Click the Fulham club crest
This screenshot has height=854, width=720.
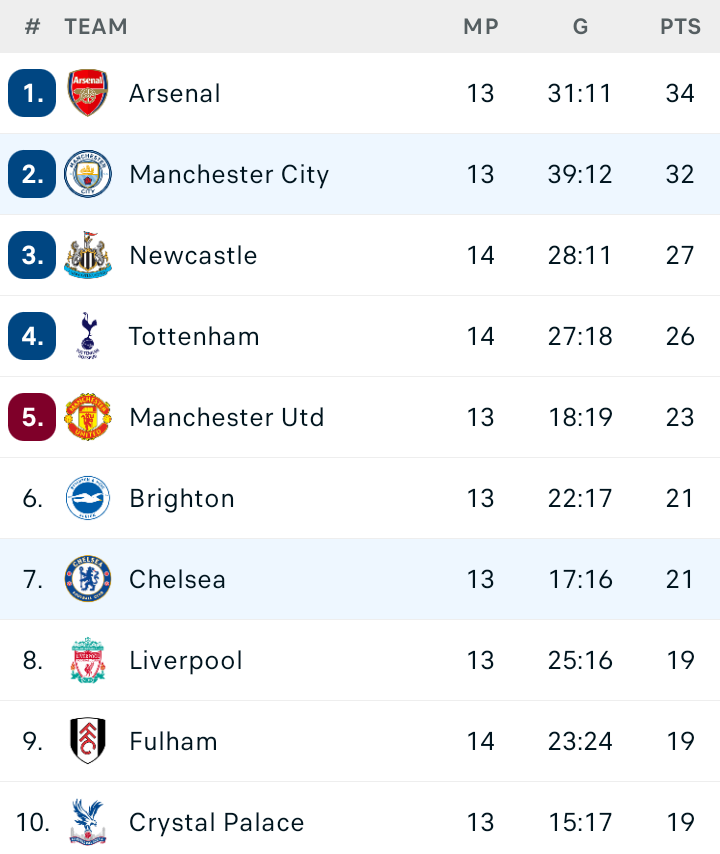click(88, 741)
